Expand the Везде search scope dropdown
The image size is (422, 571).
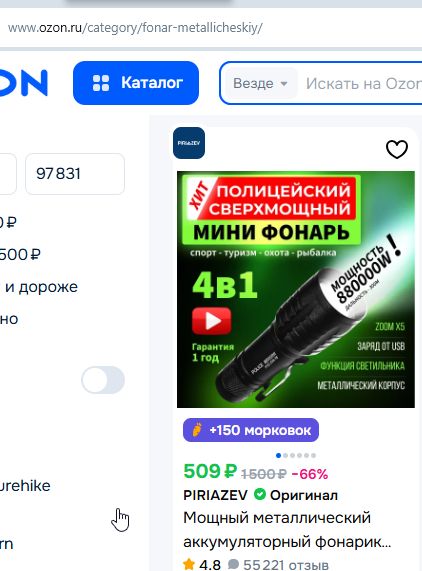[261, 83]
